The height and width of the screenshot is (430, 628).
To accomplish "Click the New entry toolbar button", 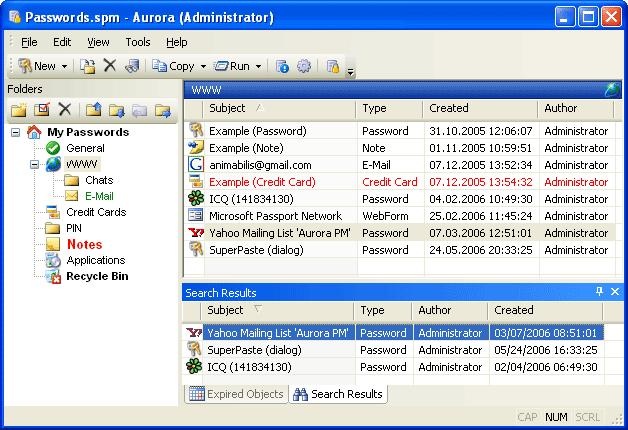I will 37,66.
